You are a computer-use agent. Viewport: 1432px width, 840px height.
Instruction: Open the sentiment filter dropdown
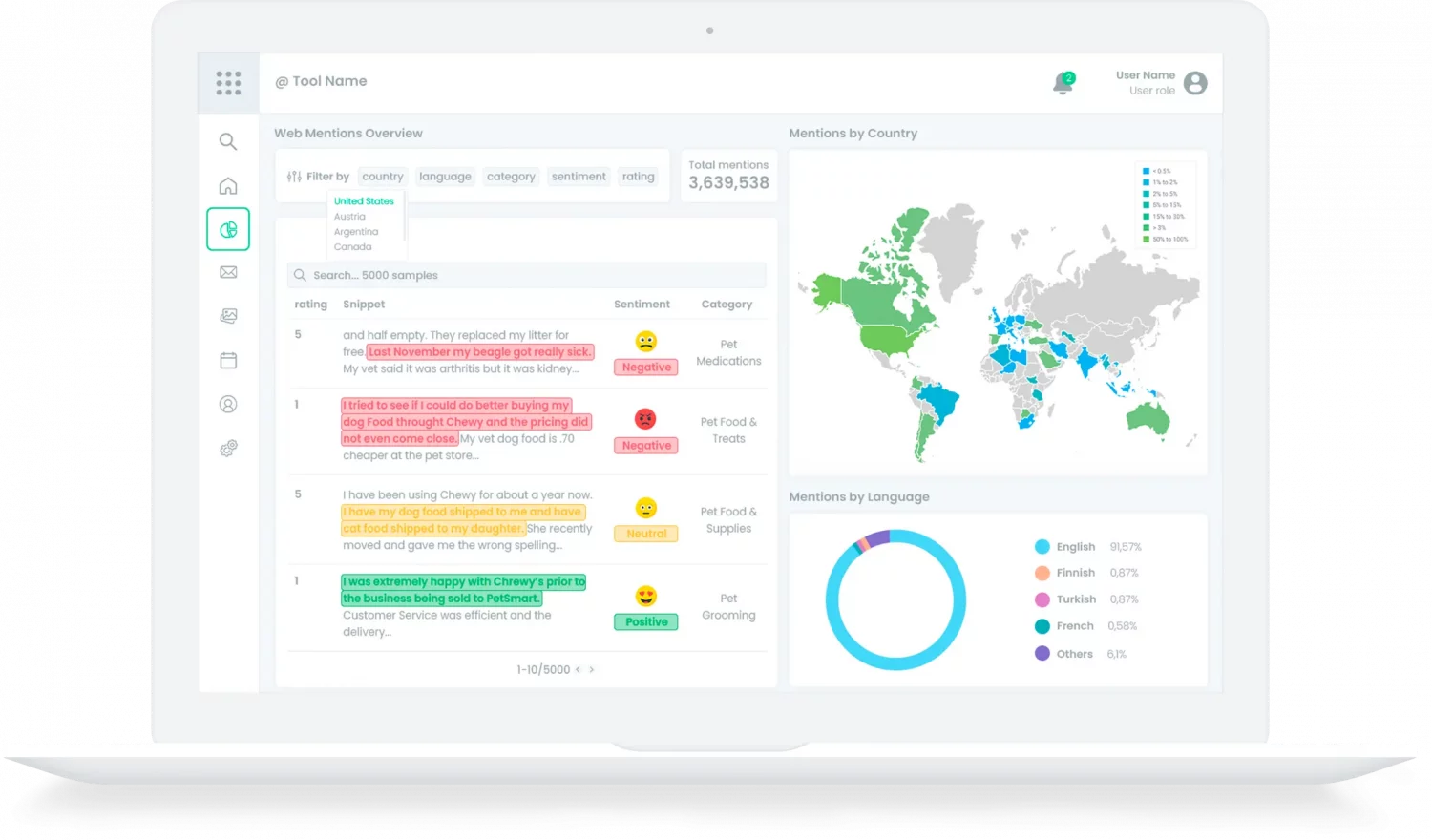click(579, 177)
